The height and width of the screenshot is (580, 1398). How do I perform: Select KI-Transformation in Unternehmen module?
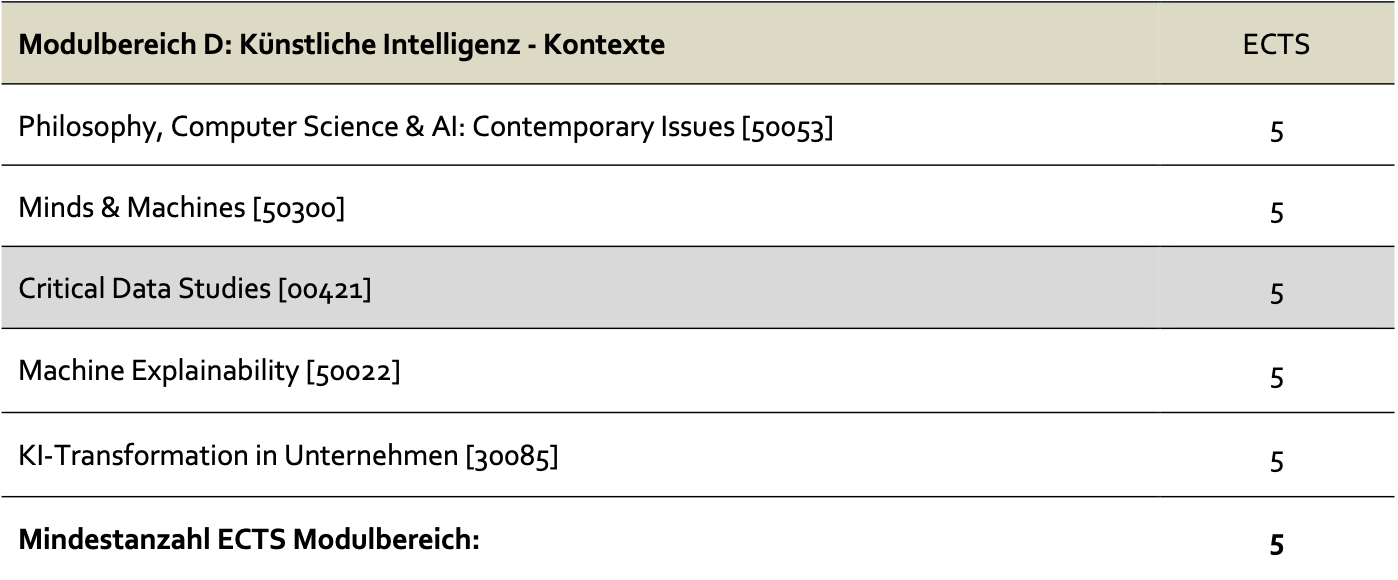tap(238, 456)
